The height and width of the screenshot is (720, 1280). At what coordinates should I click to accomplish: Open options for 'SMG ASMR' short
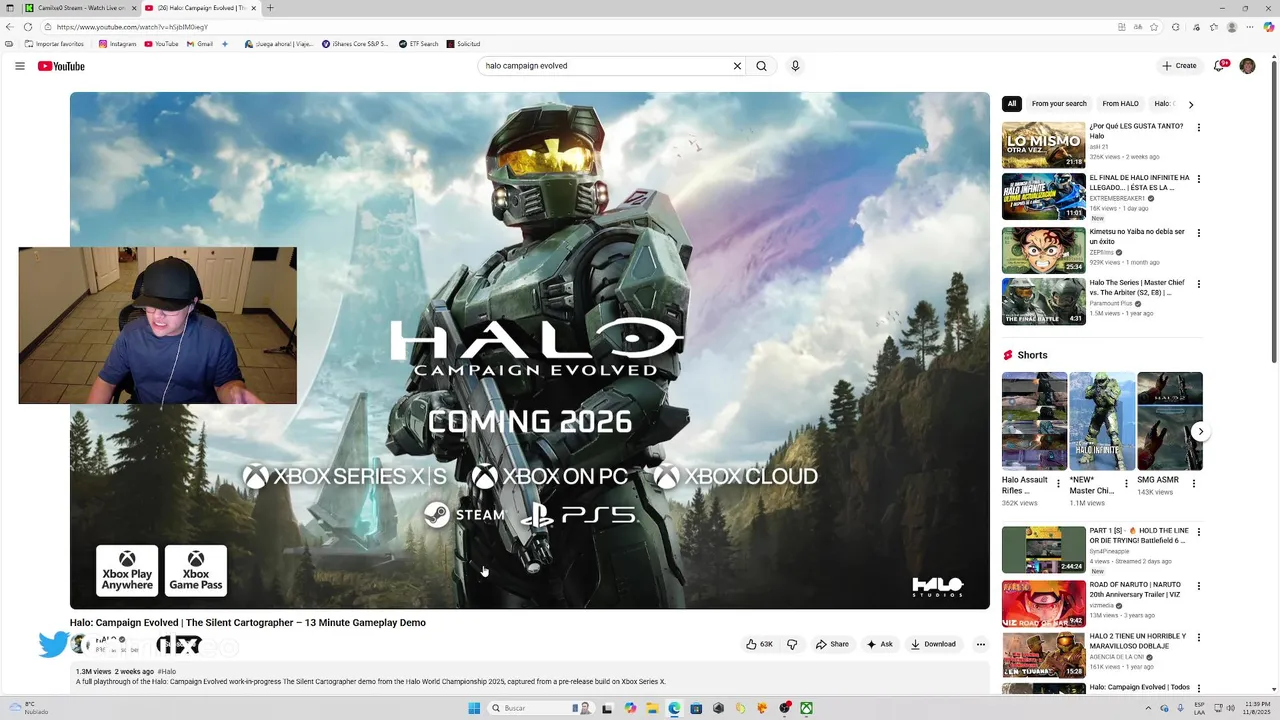(1193, 484)
